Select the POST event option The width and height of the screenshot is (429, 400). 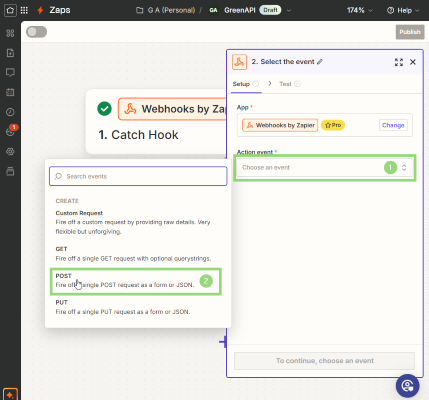click(136, 281)
